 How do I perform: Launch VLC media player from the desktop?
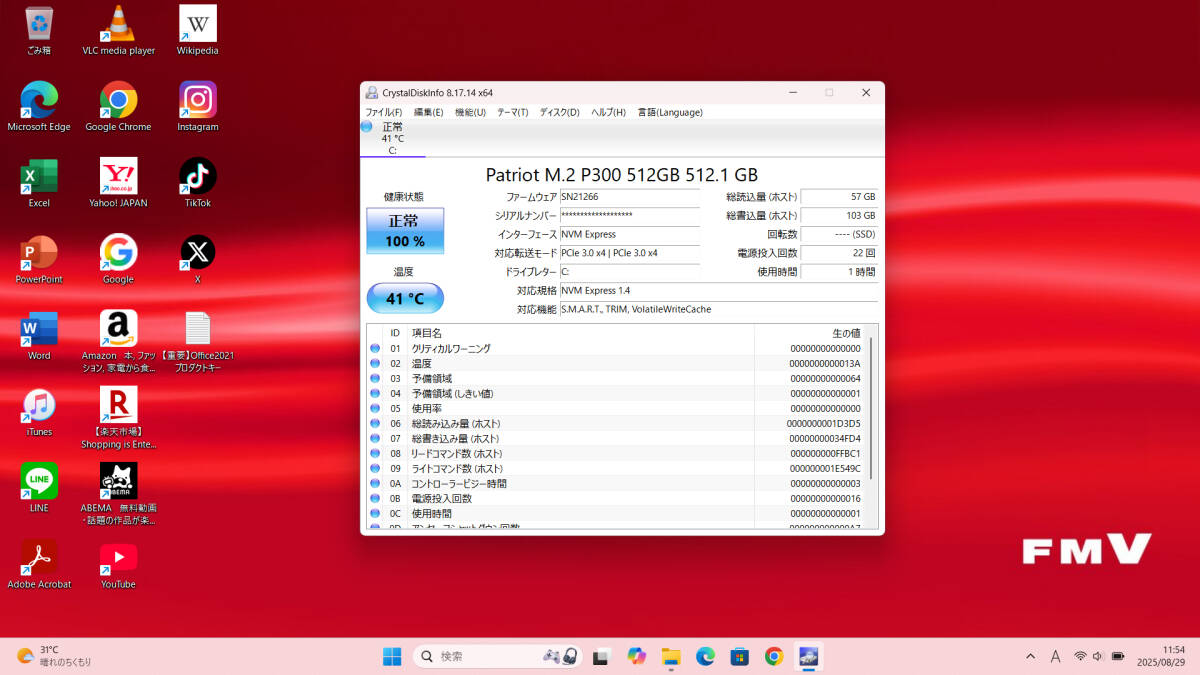click(118, 30)
